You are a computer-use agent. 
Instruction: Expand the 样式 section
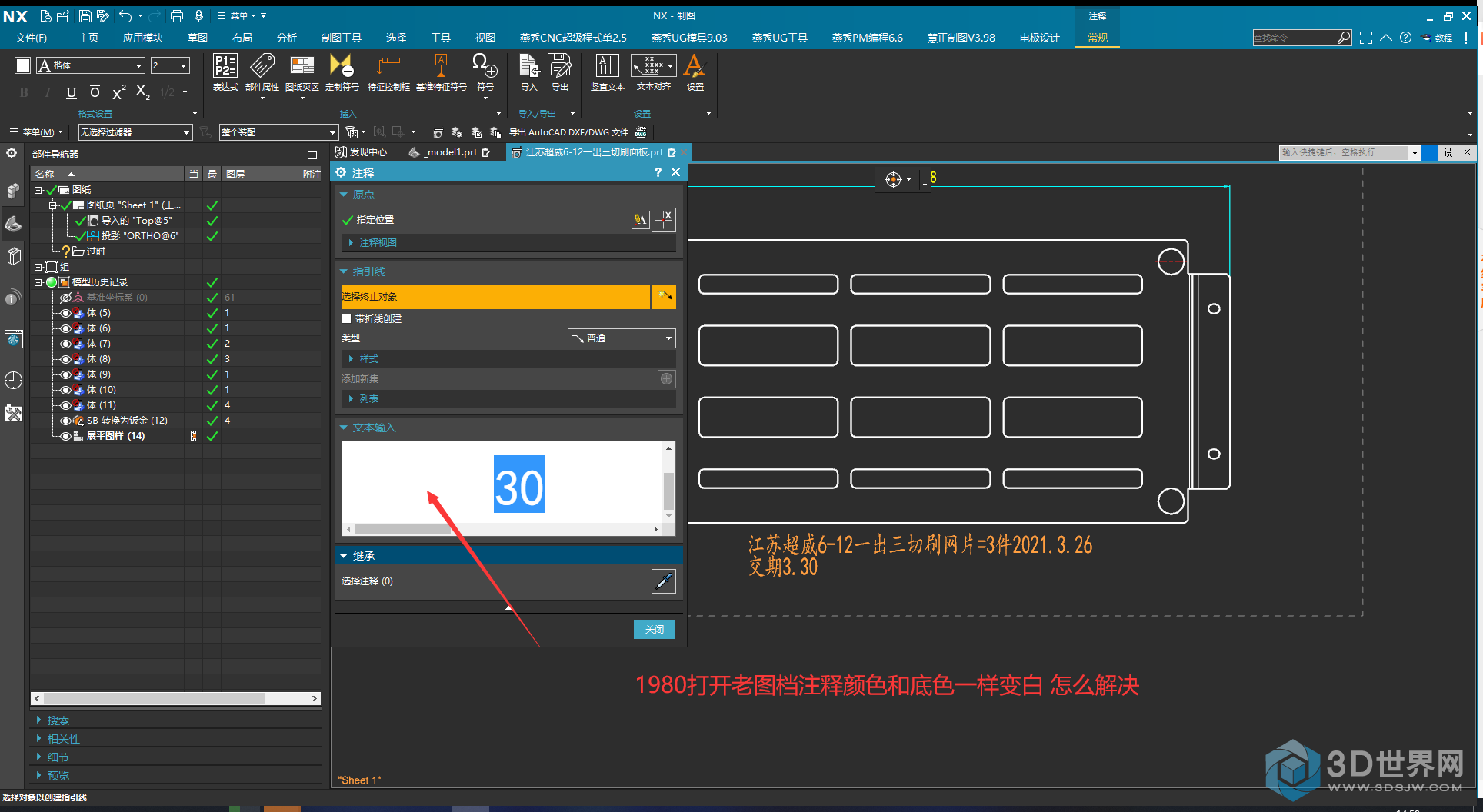508,359
